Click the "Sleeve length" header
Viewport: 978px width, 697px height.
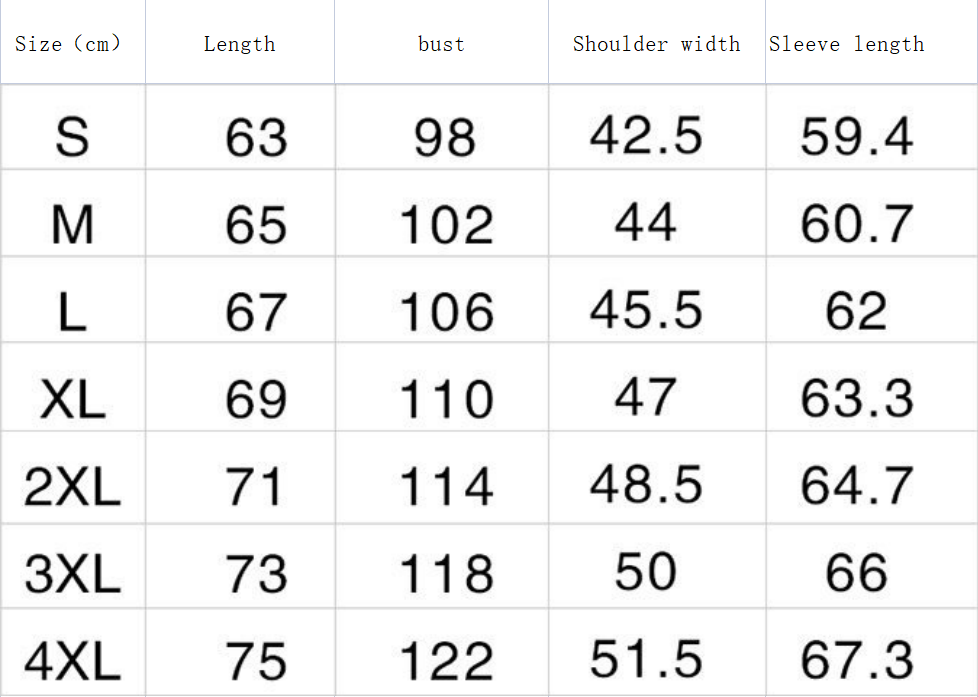click(x=846, y=44)
